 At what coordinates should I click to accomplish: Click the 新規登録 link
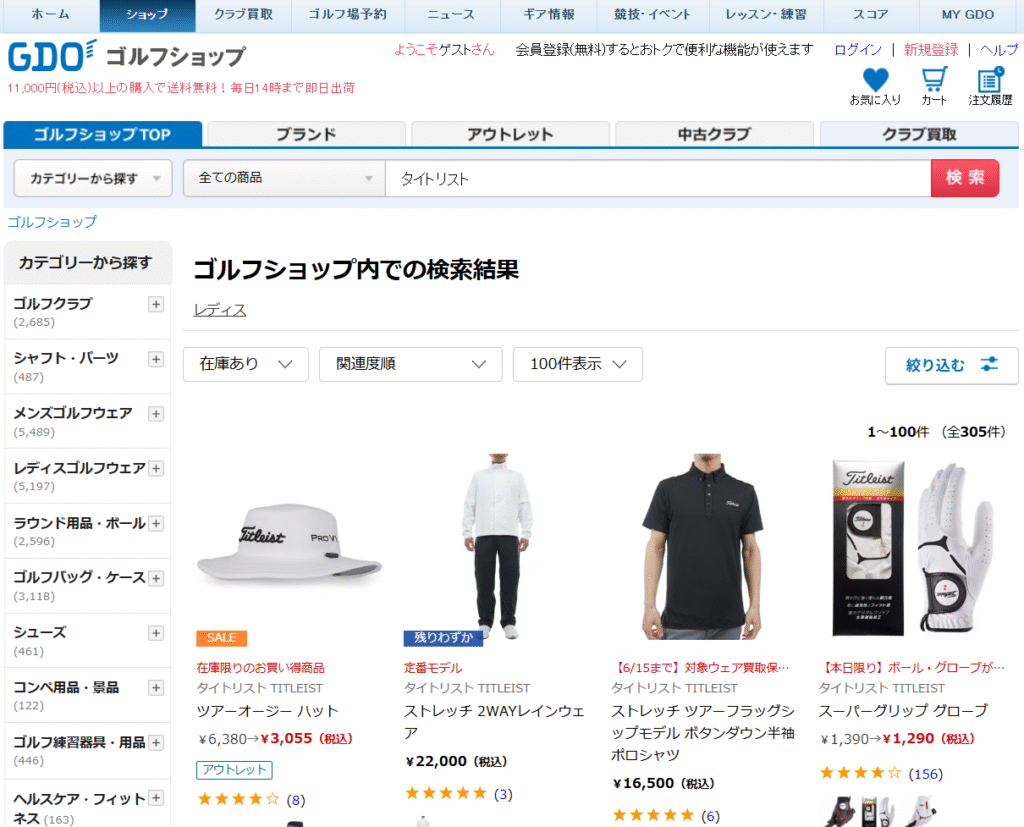click(x=931, y=50)
